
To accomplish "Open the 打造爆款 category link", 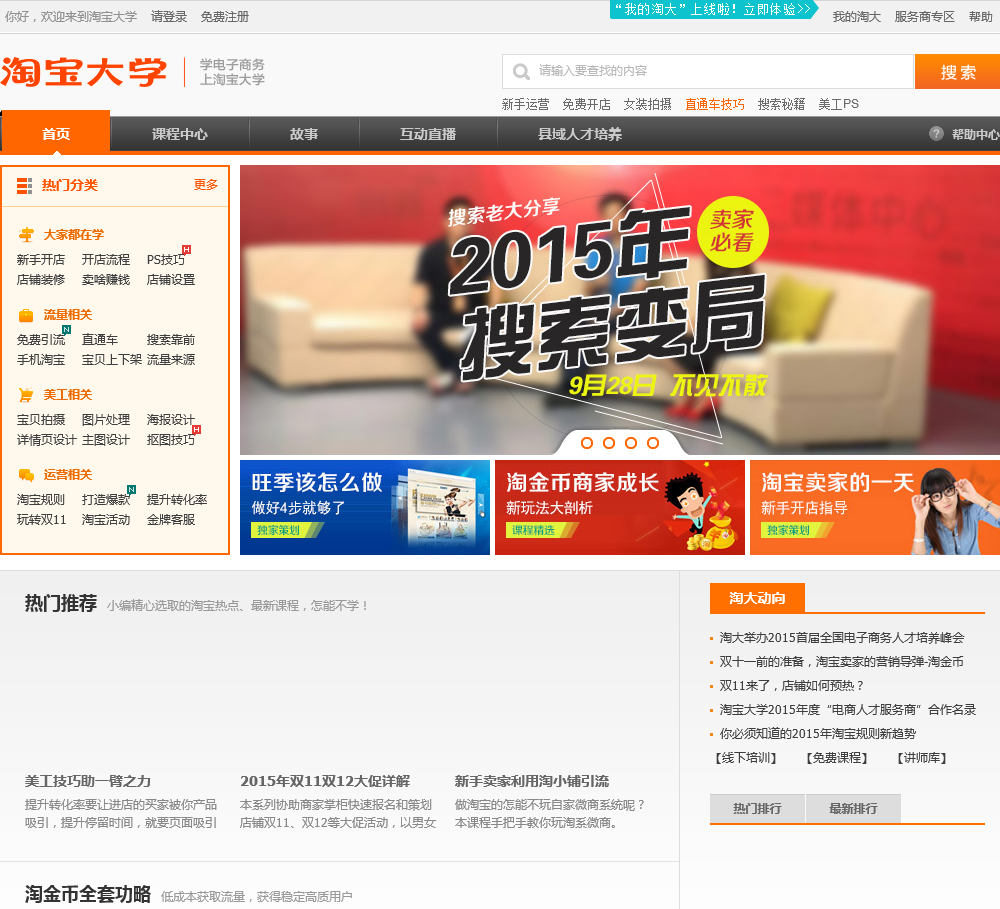I will click(x=106, y=499).
